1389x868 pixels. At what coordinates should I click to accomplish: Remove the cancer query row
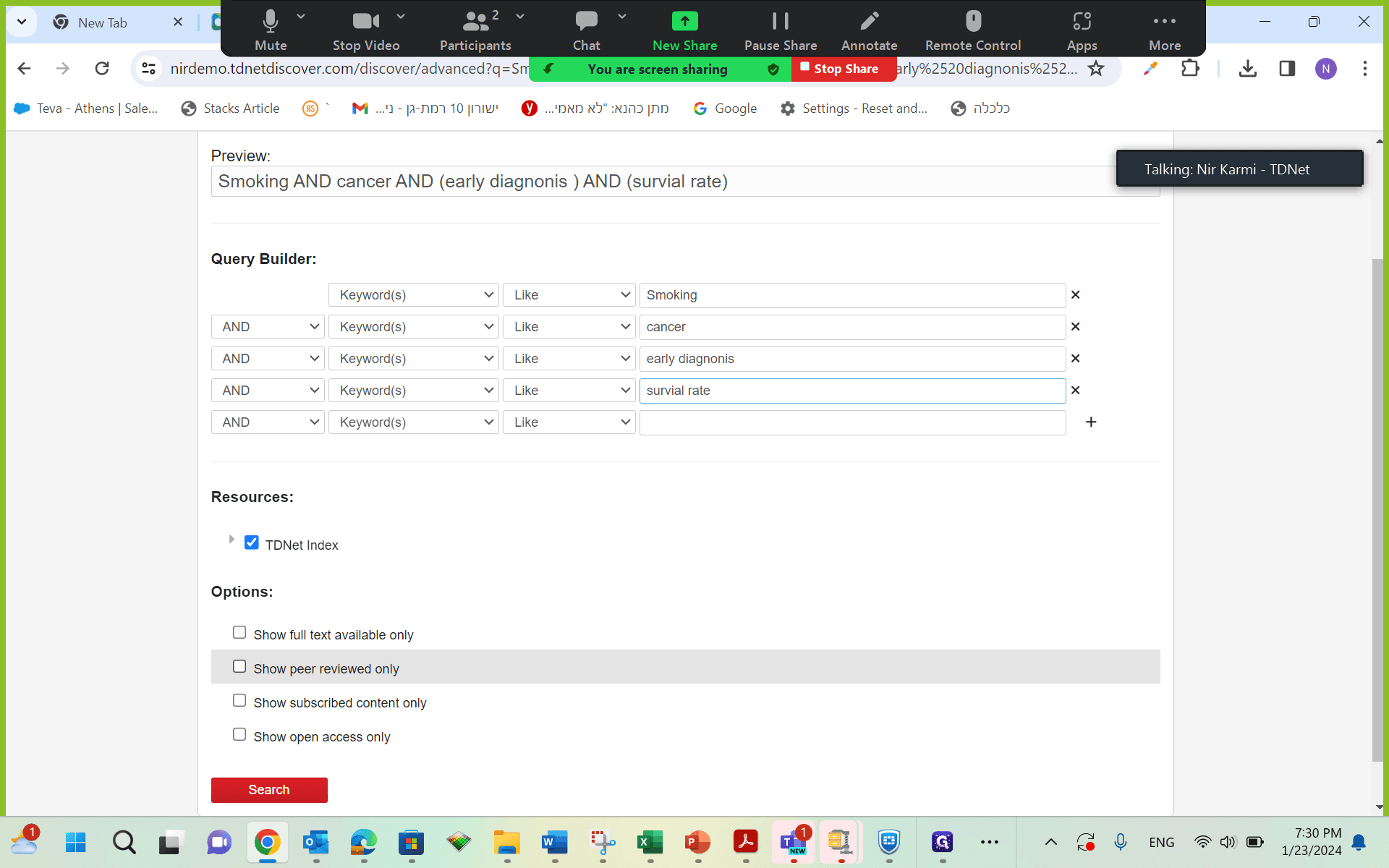point(1075,327)
